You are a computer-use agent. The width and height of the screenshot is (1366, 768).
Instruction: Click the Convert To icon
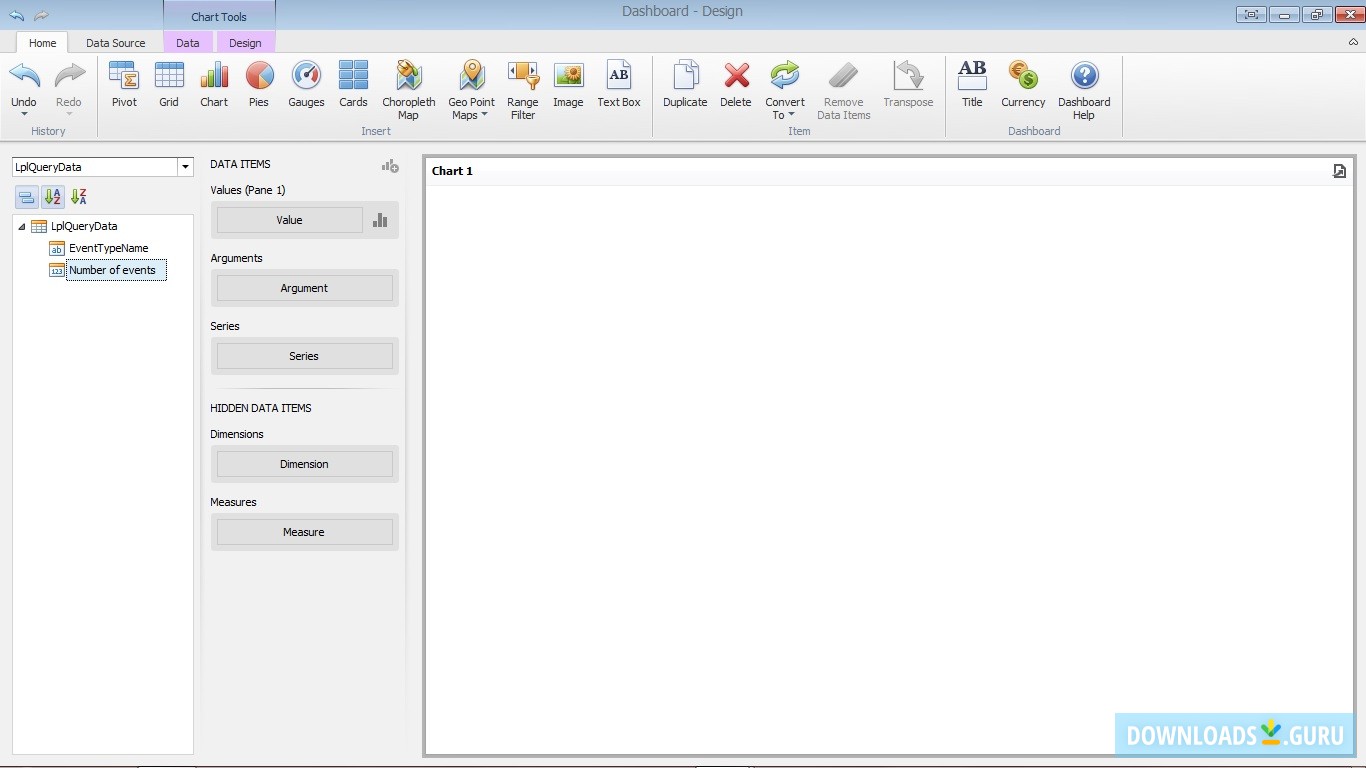[785, 76]
